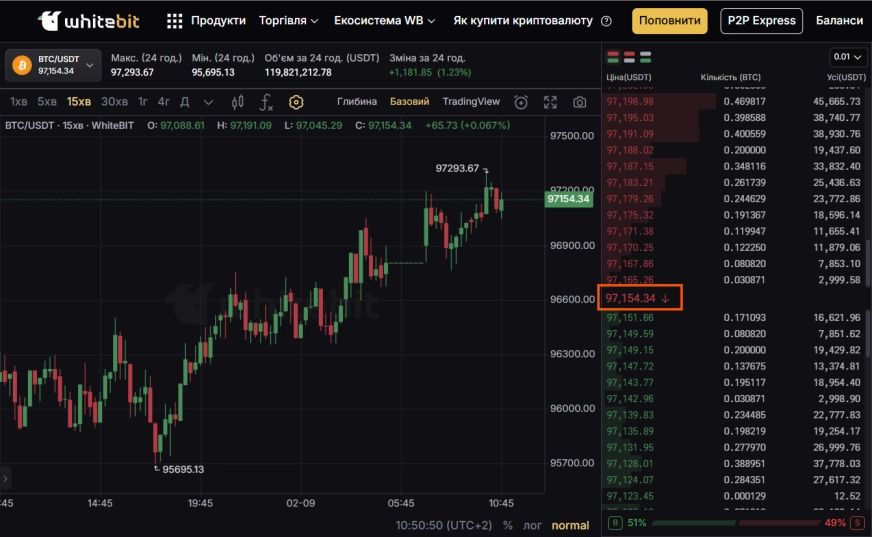Expand the BTC/USDT pair selector
The image size is (872, 537).
pyautogui.click(x=90, y=65)
